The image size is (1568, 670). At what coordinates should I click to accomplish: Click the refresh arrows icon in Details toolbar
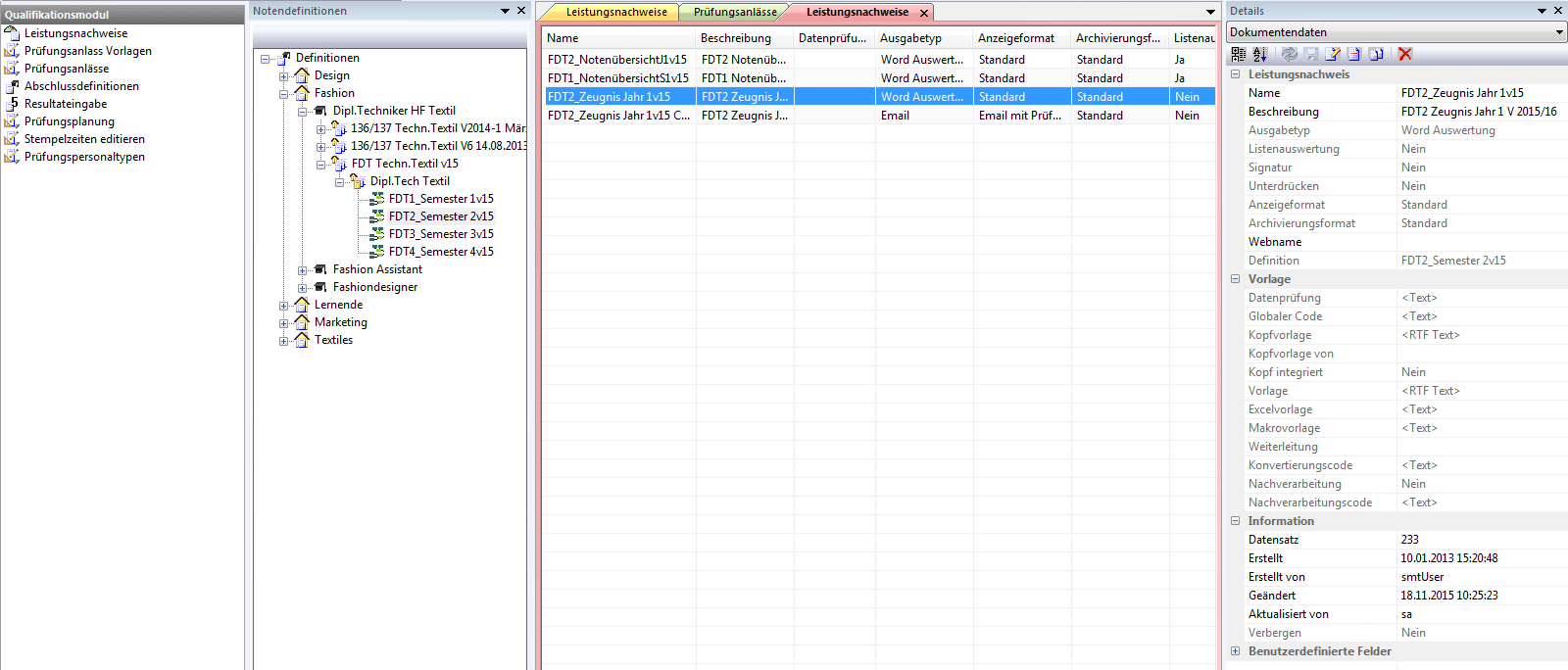coord(1289,55)
